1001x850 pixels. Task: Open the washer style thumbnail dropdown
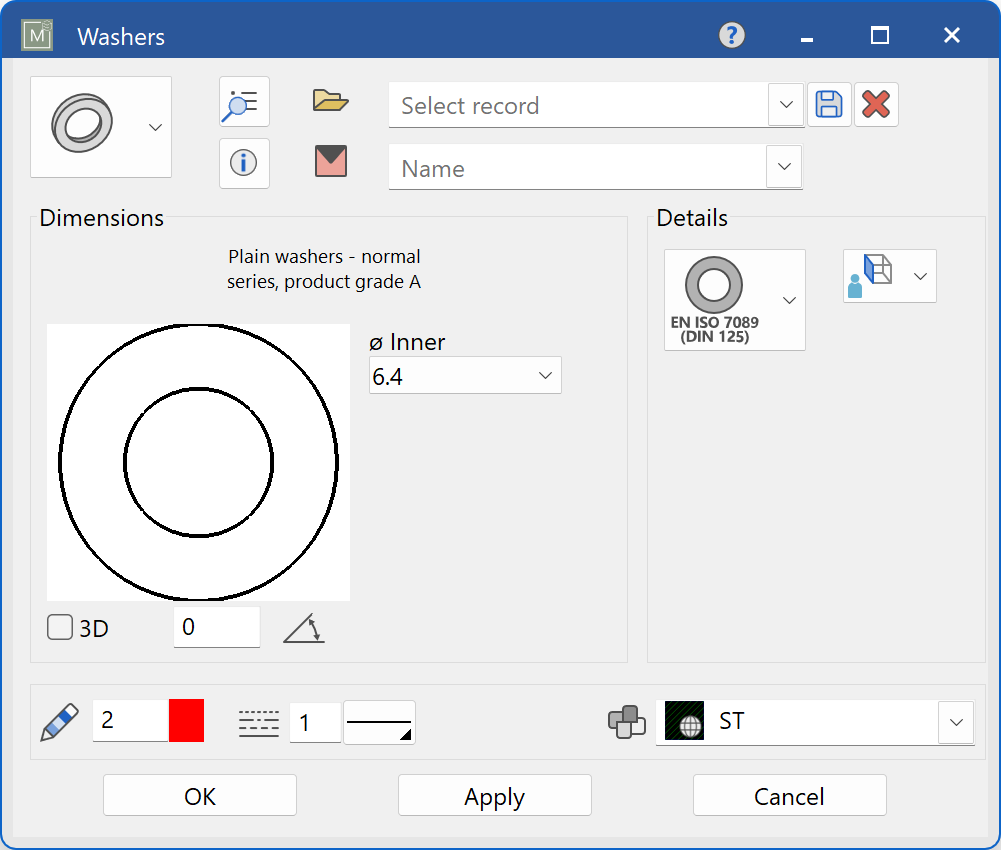click(x=155, y=127)
